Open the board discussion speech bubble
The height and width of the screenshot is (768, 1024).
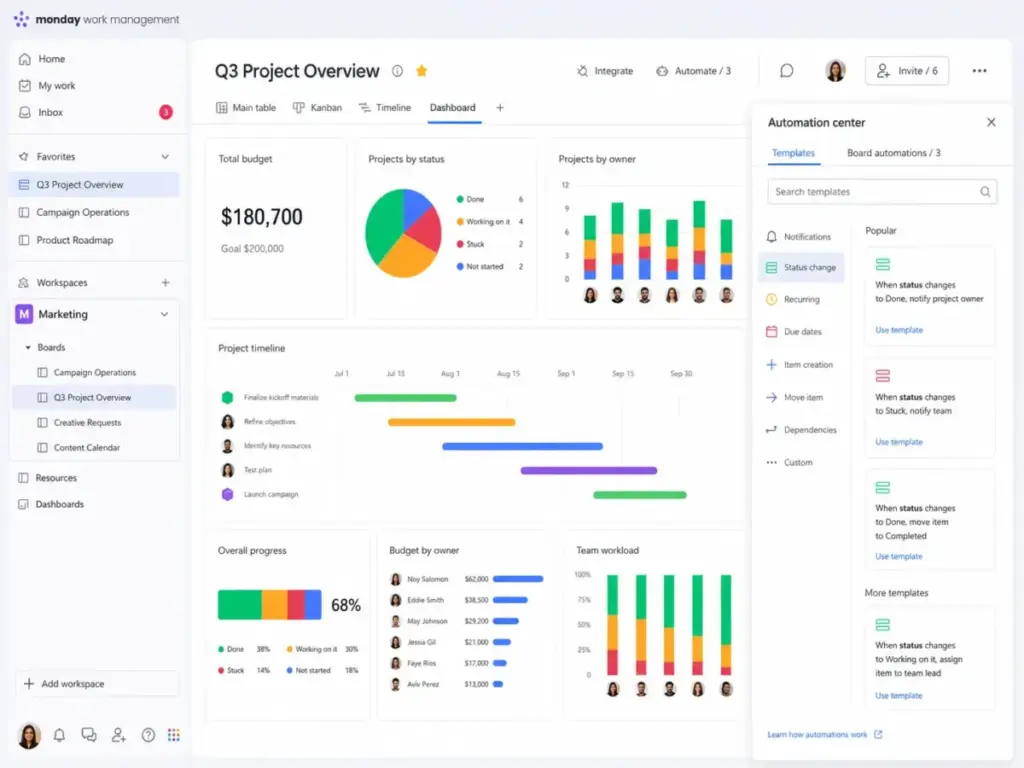click(x=786, y=71)
